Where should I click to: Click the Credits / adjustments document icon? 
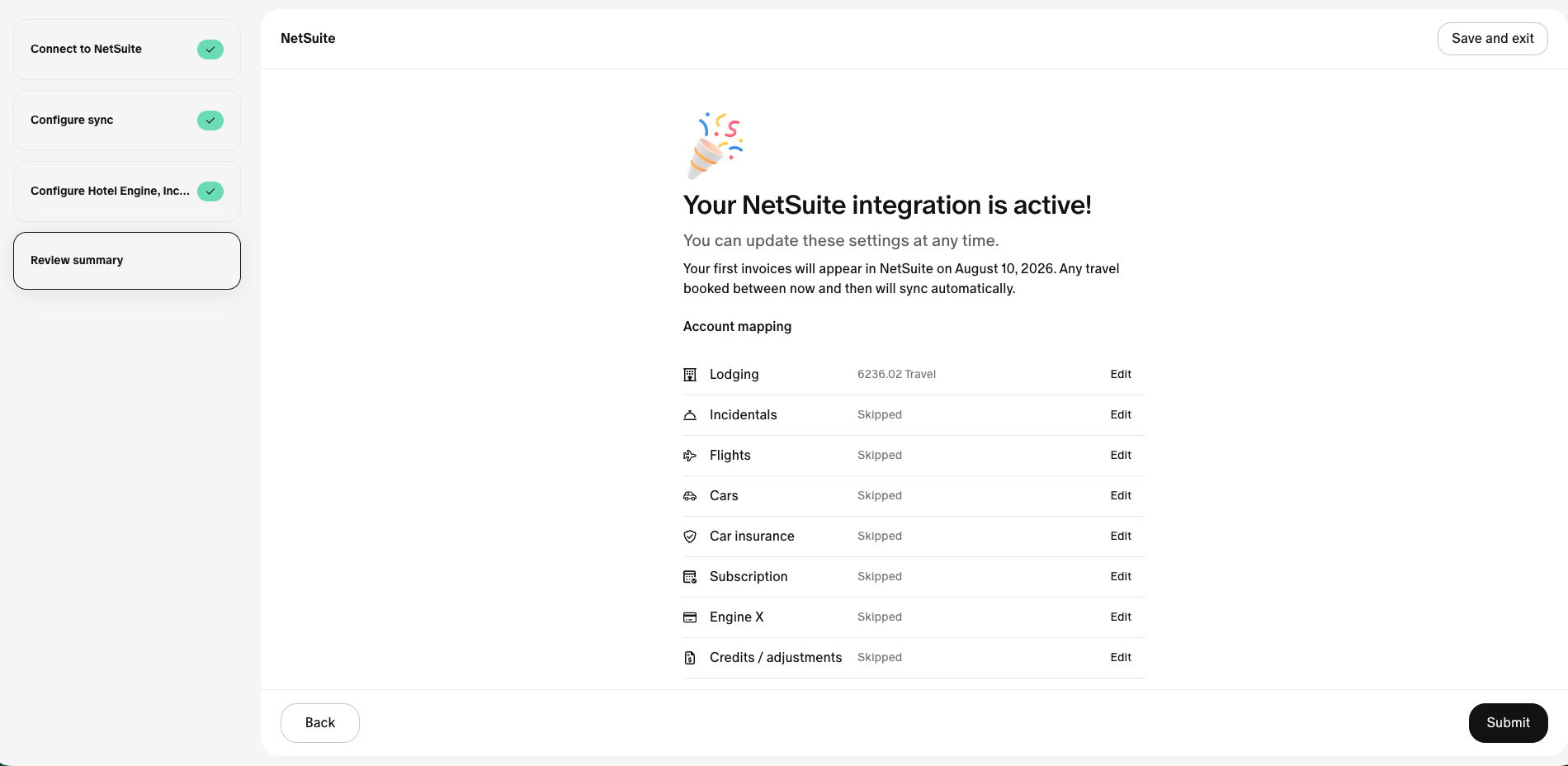click(690, 658)
